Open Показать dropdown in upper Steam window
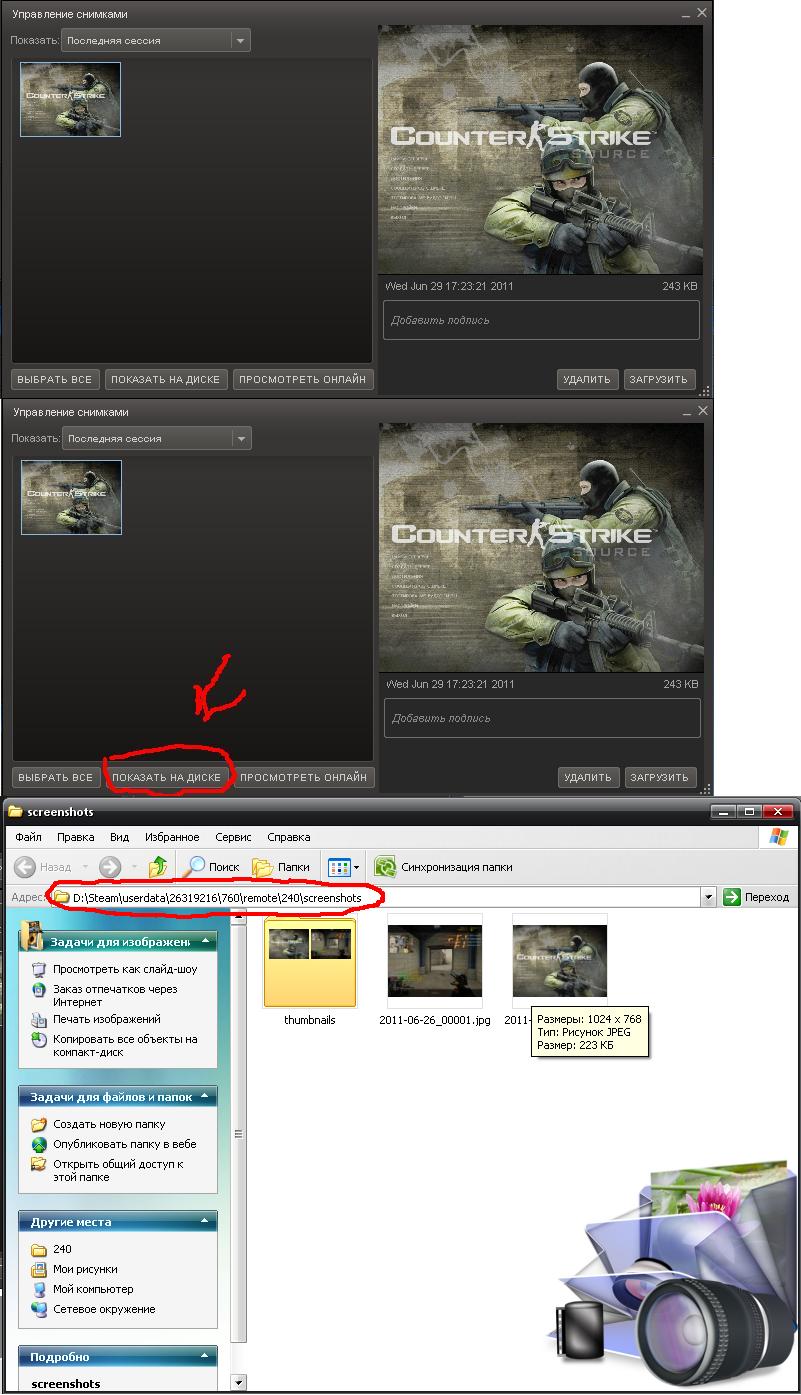Viewport: 801px width, 1395px height. tap(156, 40)
